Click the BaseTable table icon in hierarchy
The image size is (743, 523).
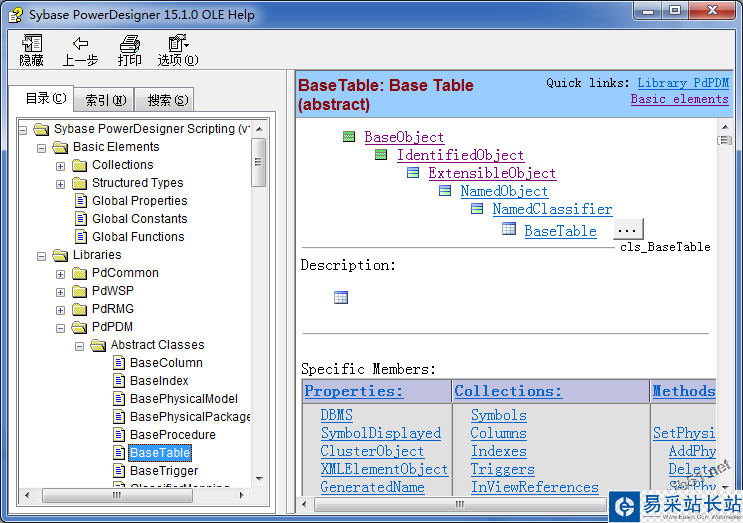[x=509, y=229]
